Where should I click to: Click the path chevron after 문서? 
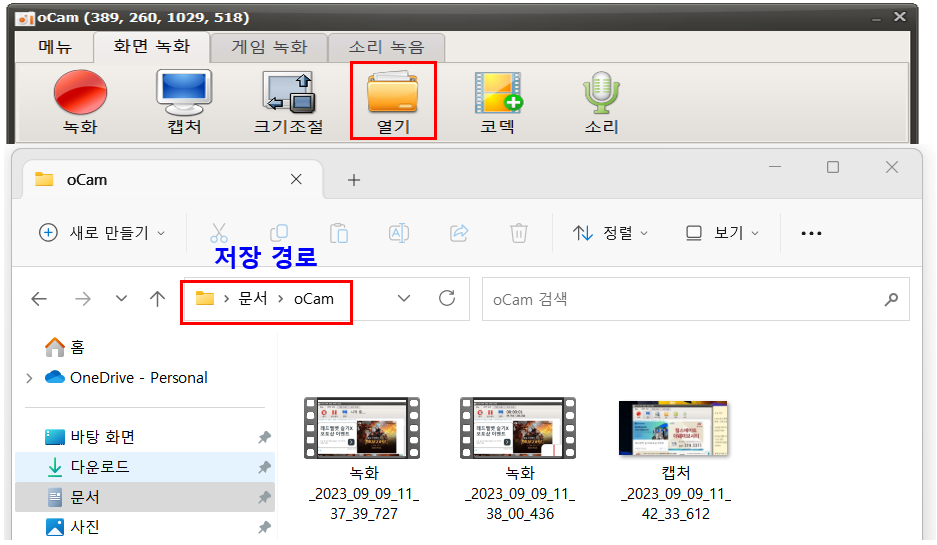pos(280,299)
